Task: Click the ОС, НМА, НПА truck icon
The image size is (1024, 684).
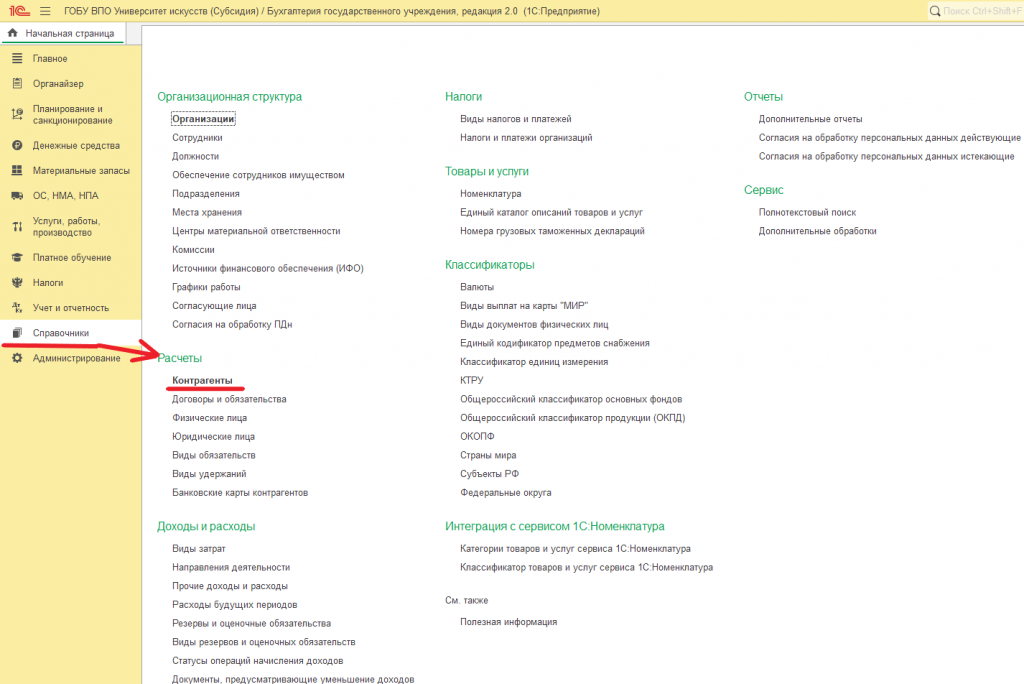Action: pyautogui.click(x=17, y=195)
